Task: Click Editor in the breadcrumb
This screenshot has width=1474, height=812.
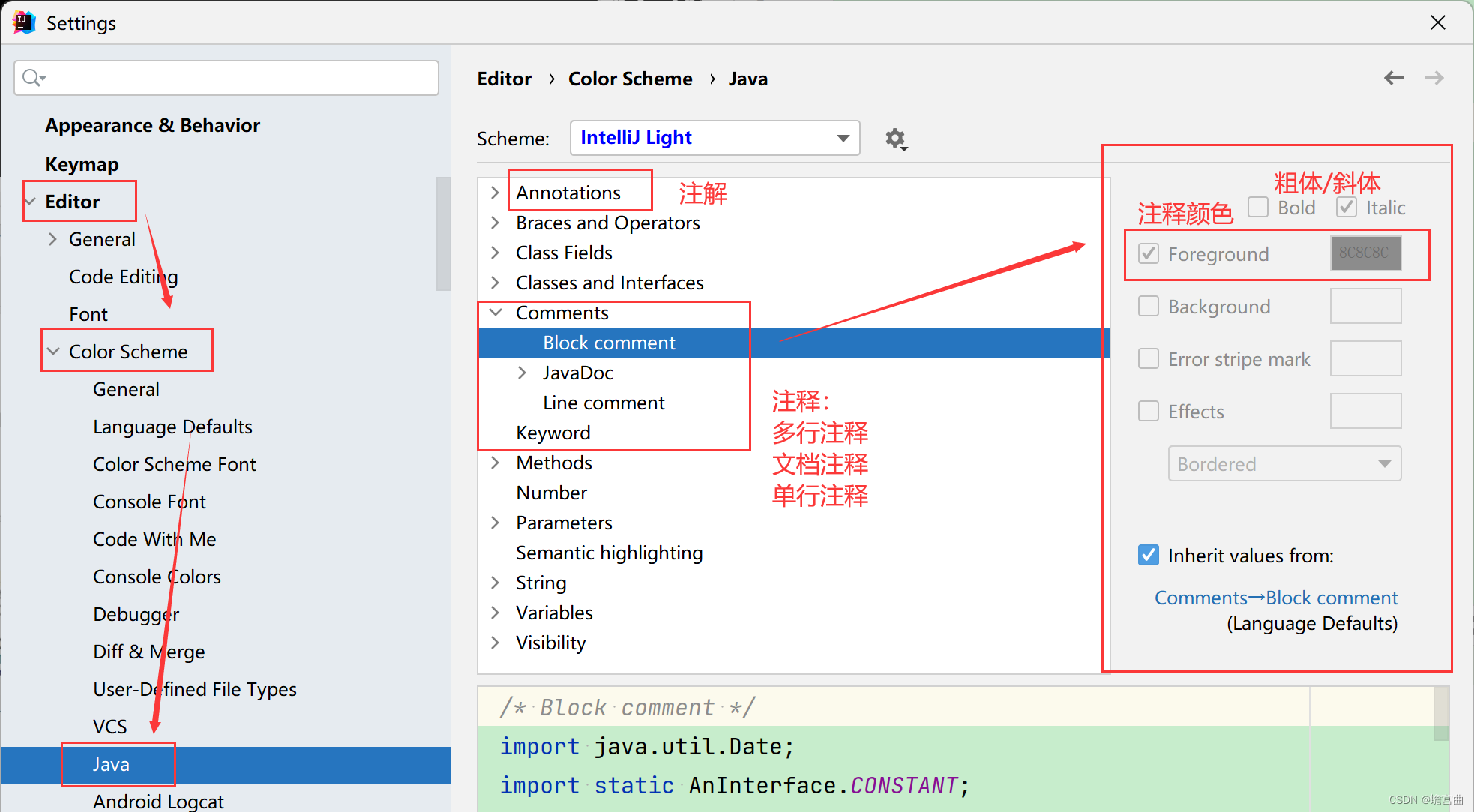Action: (505, 79)
